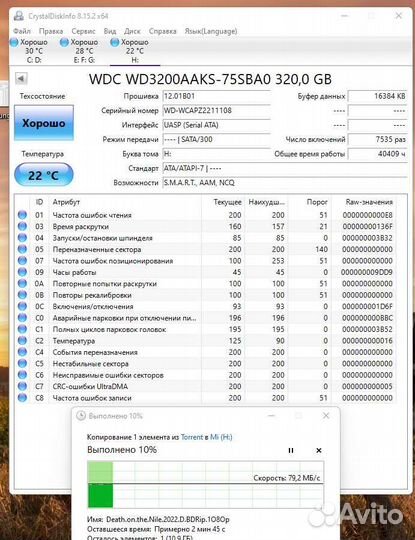Click the interface field UASP (Serial ATA)
Viewport: 415px width, 540px height.
coord(216,125)
